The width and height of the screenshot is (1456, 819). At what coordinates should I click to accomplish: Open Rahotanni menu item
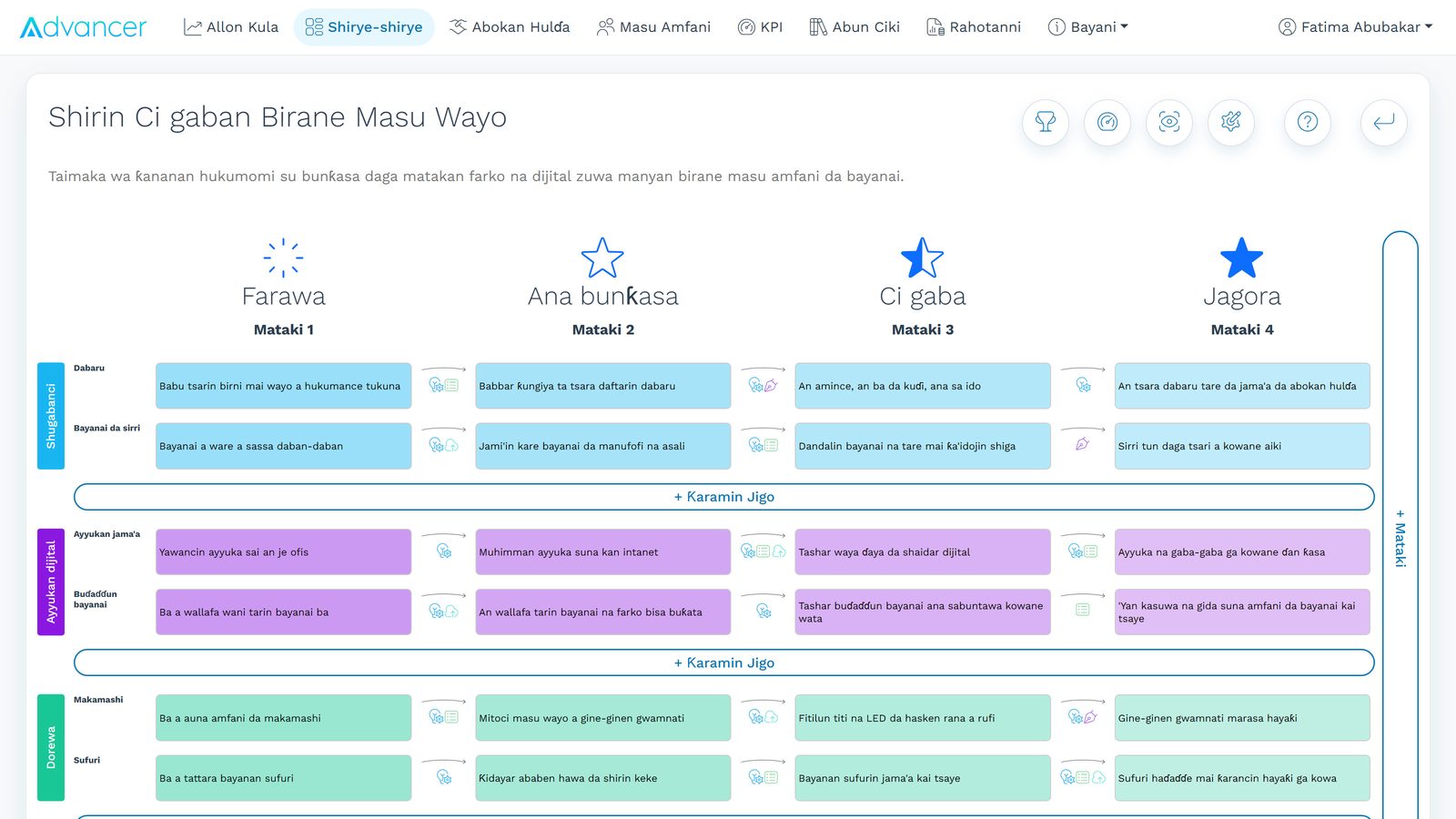(974, 27)
